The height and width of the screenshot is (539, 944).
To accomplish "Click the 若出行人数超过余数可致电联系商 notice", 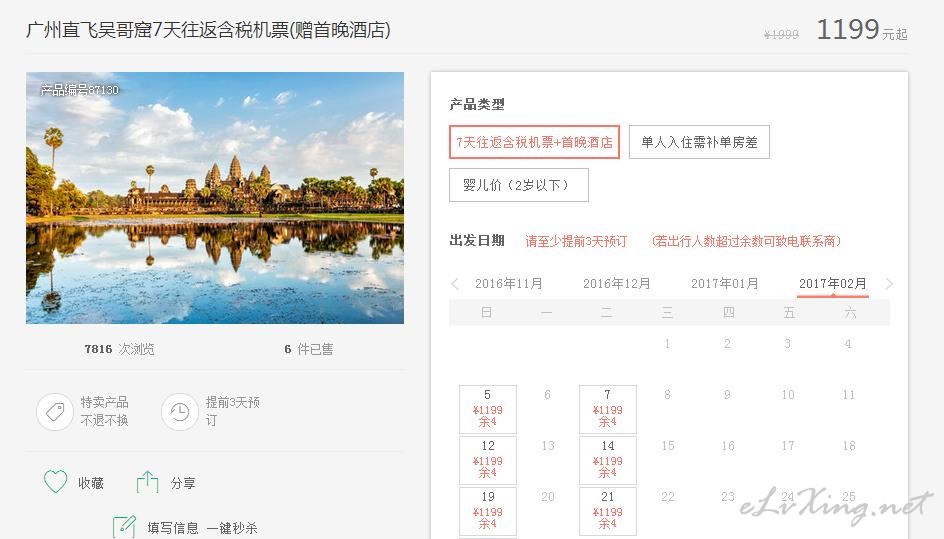I will 746,241.
